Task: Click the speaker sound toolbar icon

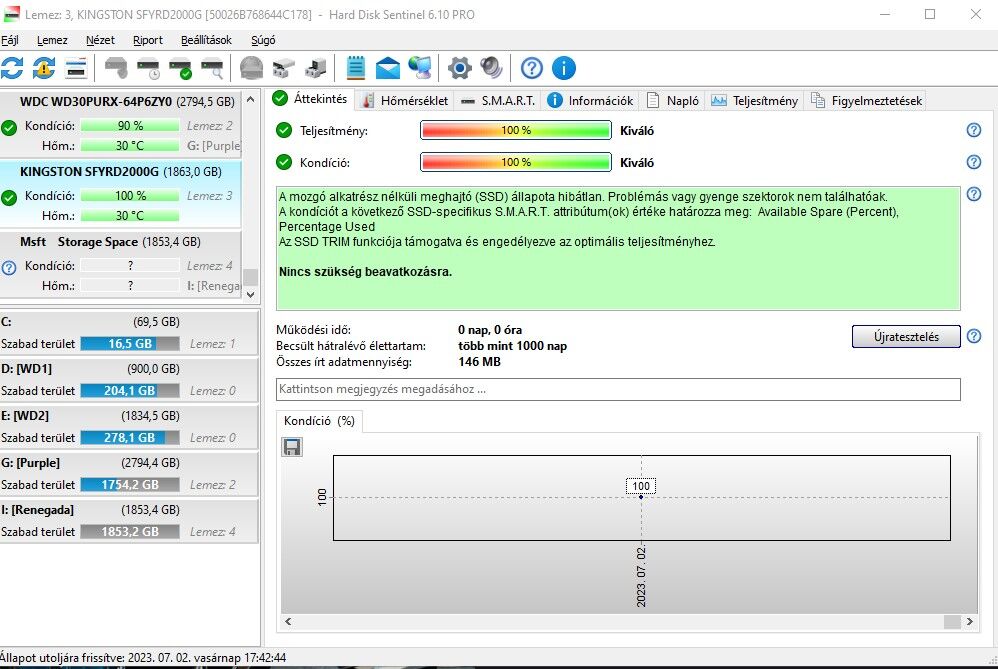Action: pos(491,67)
